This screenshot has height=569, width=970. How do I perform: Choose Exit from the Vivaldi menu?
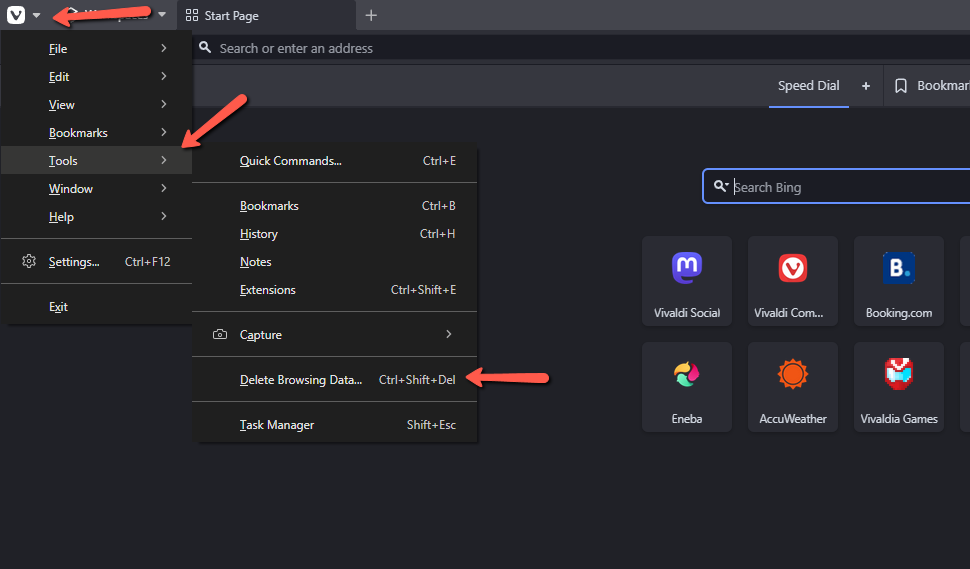(97, 307)
